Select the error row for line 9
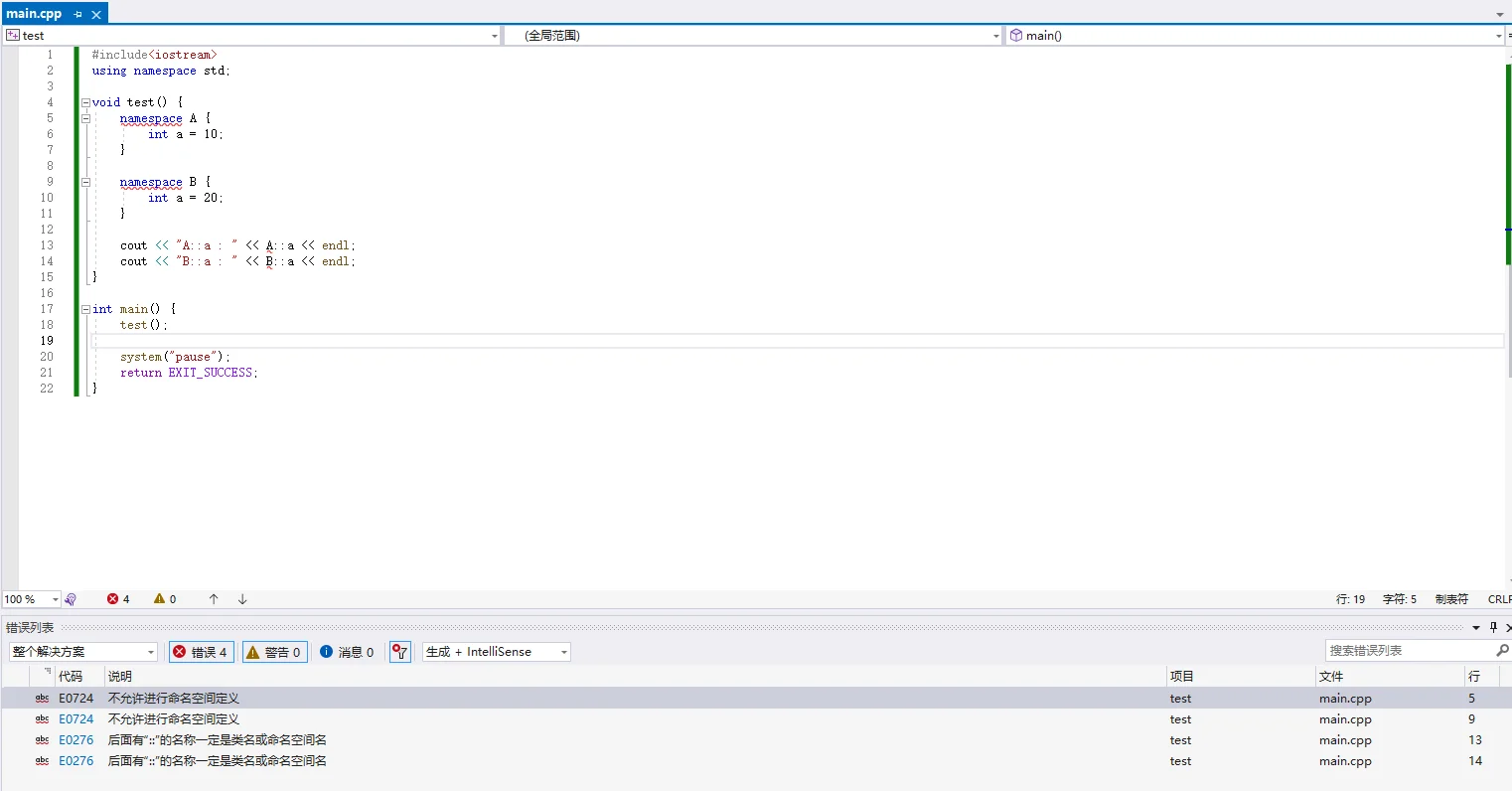1512x791 pixels. tap(756, 719)
